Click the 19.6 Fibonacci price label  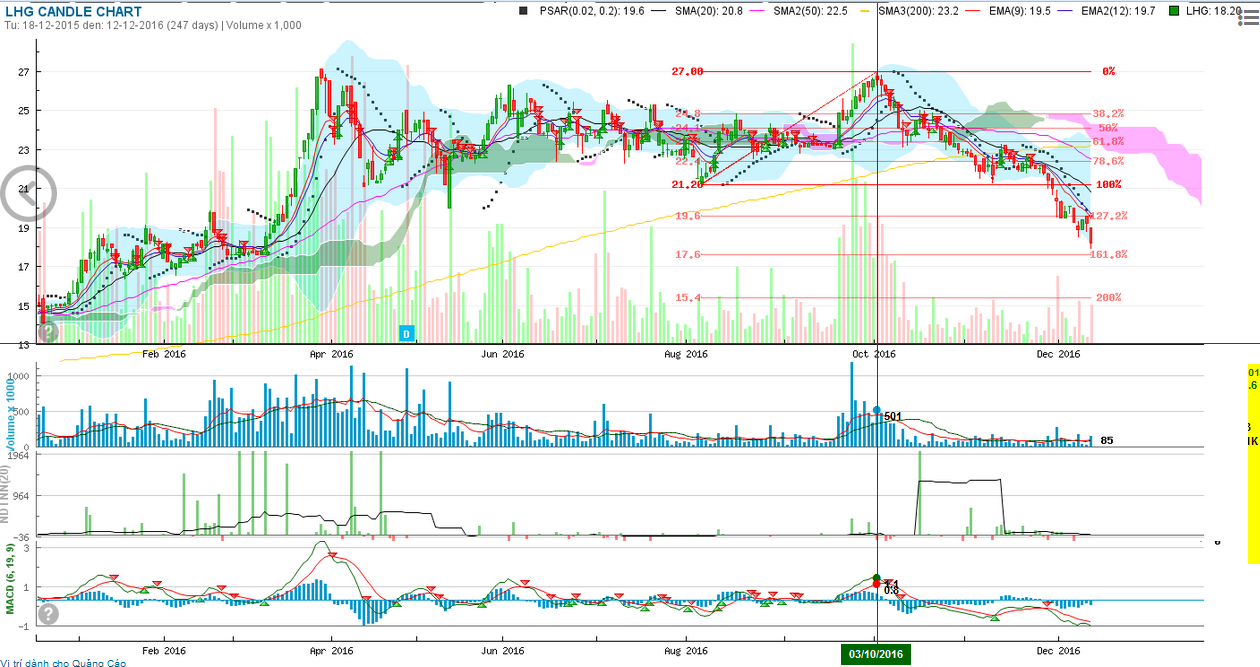tap(688, 215)
